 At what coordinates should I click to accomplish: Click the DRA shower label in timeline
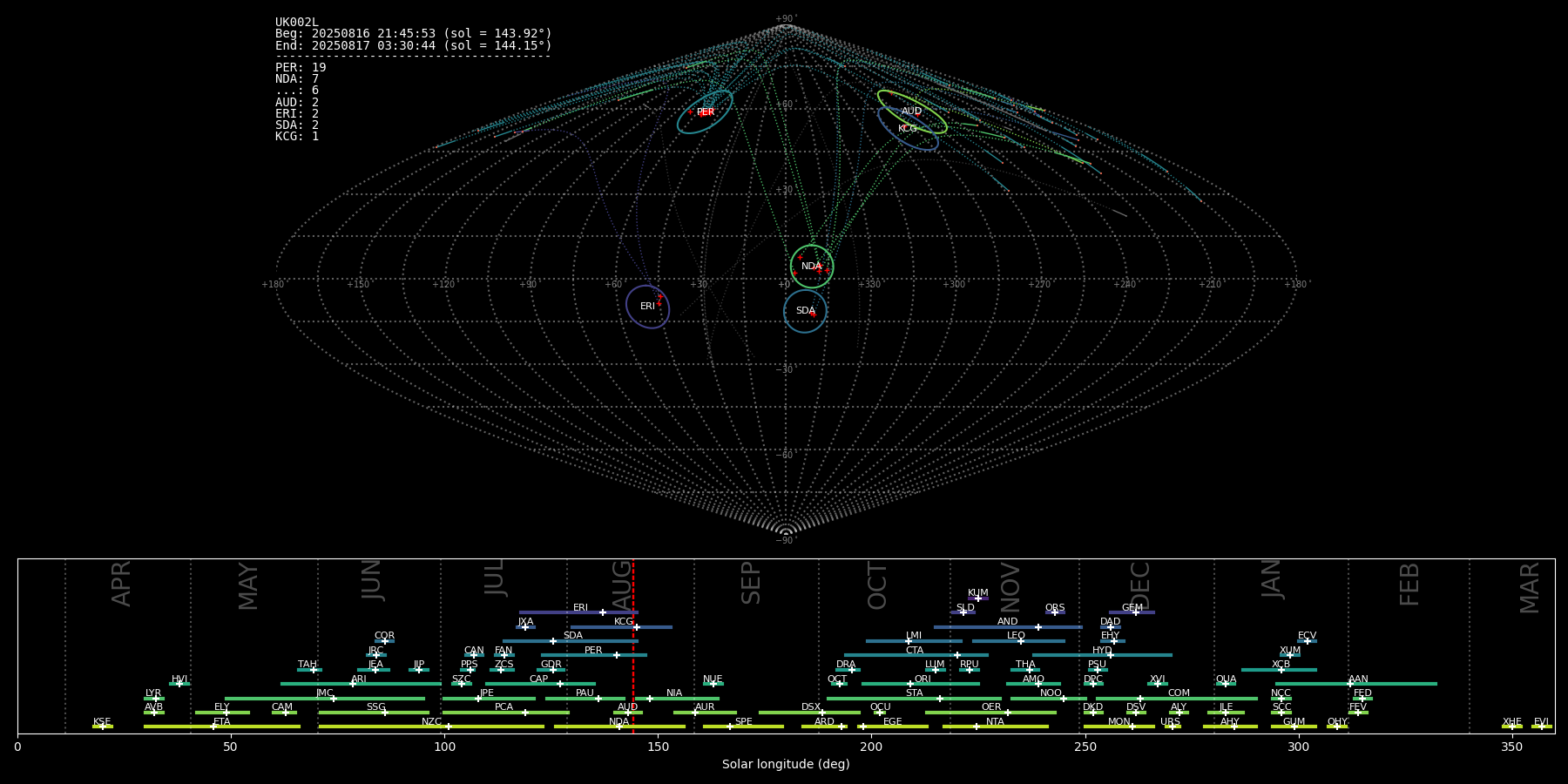(x=846, y=665)
